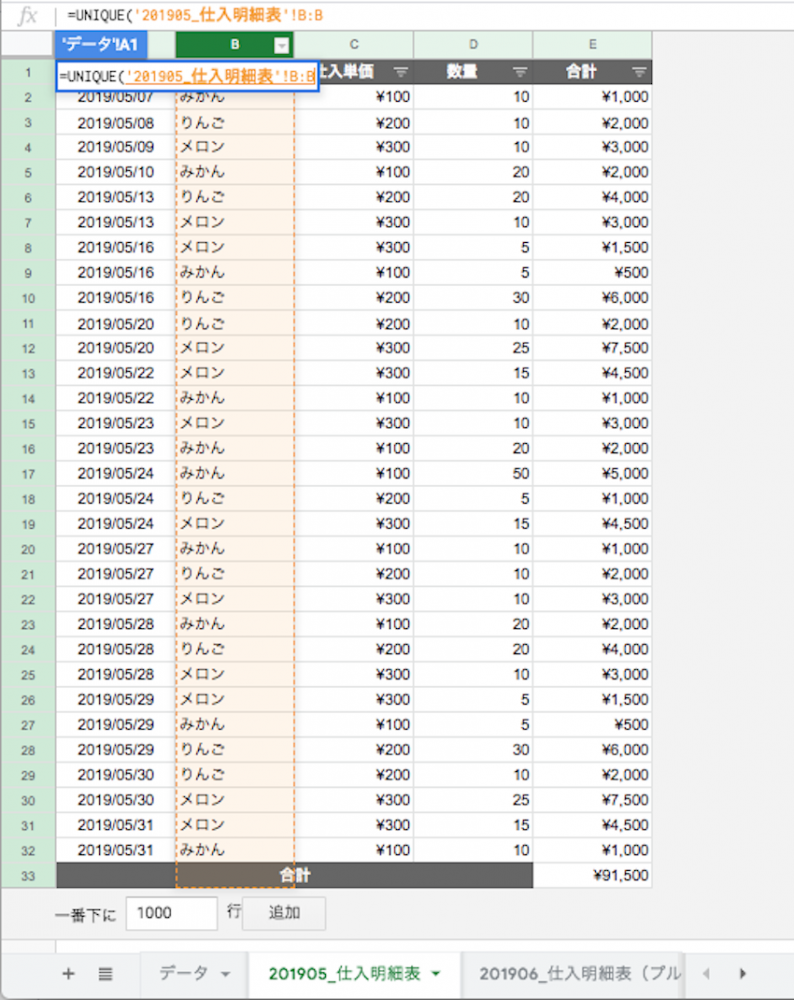794x1000 pixels.
Task: Click the filter icon in 数量 header
Action: click(x=520, y=72)
